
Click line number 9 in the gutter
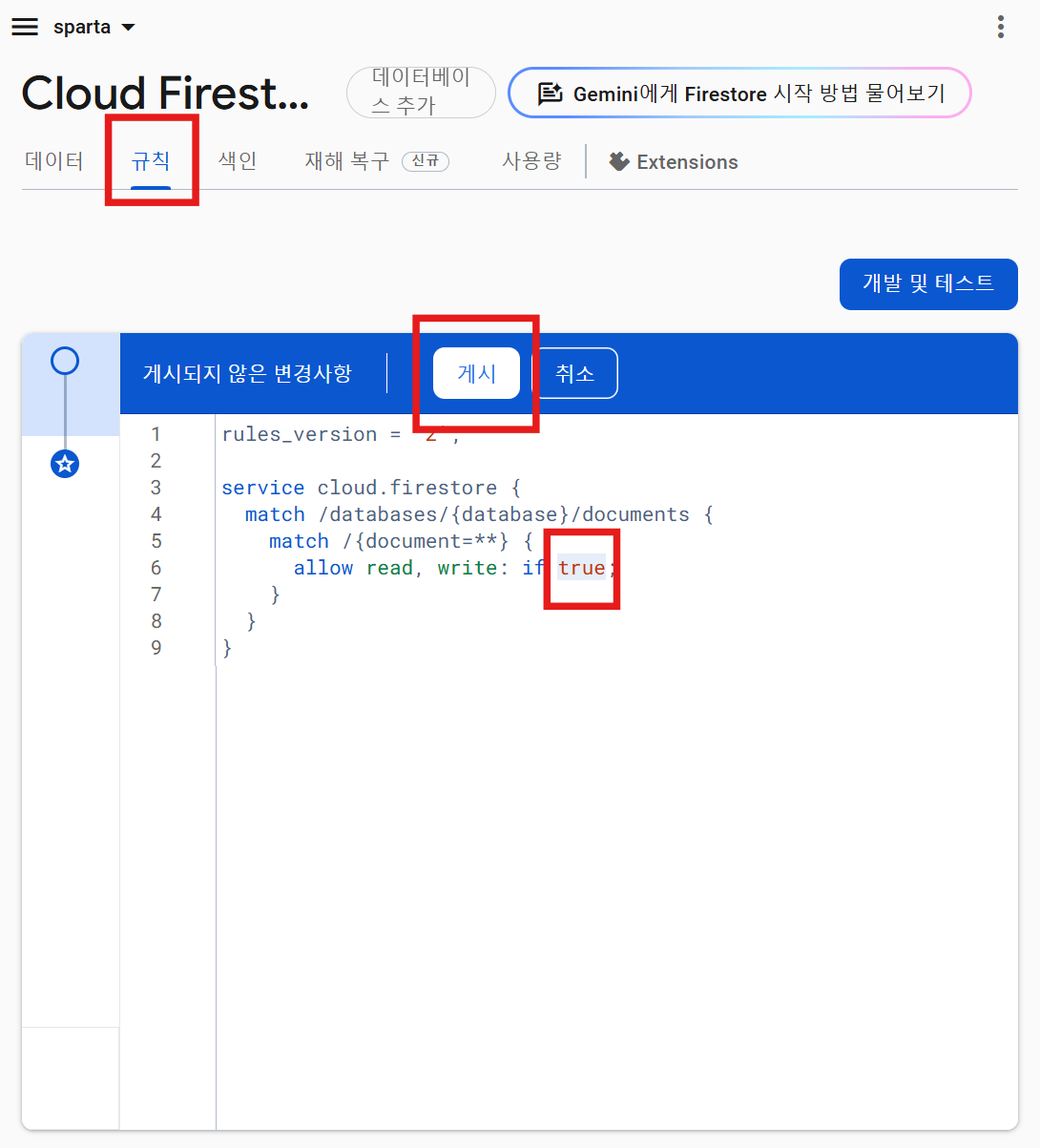pyautogui.click(x=156, y=648)
